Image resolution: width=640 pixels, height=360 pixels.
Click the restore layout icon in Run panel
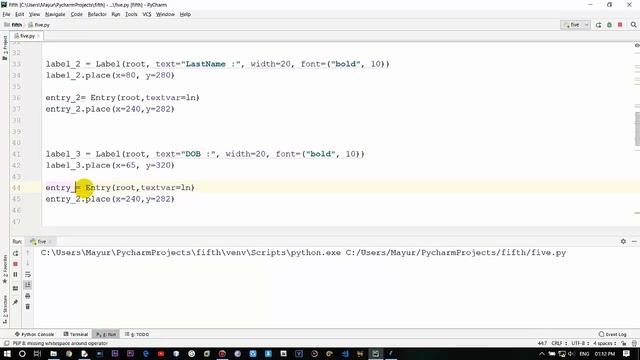tap(16, 289)
